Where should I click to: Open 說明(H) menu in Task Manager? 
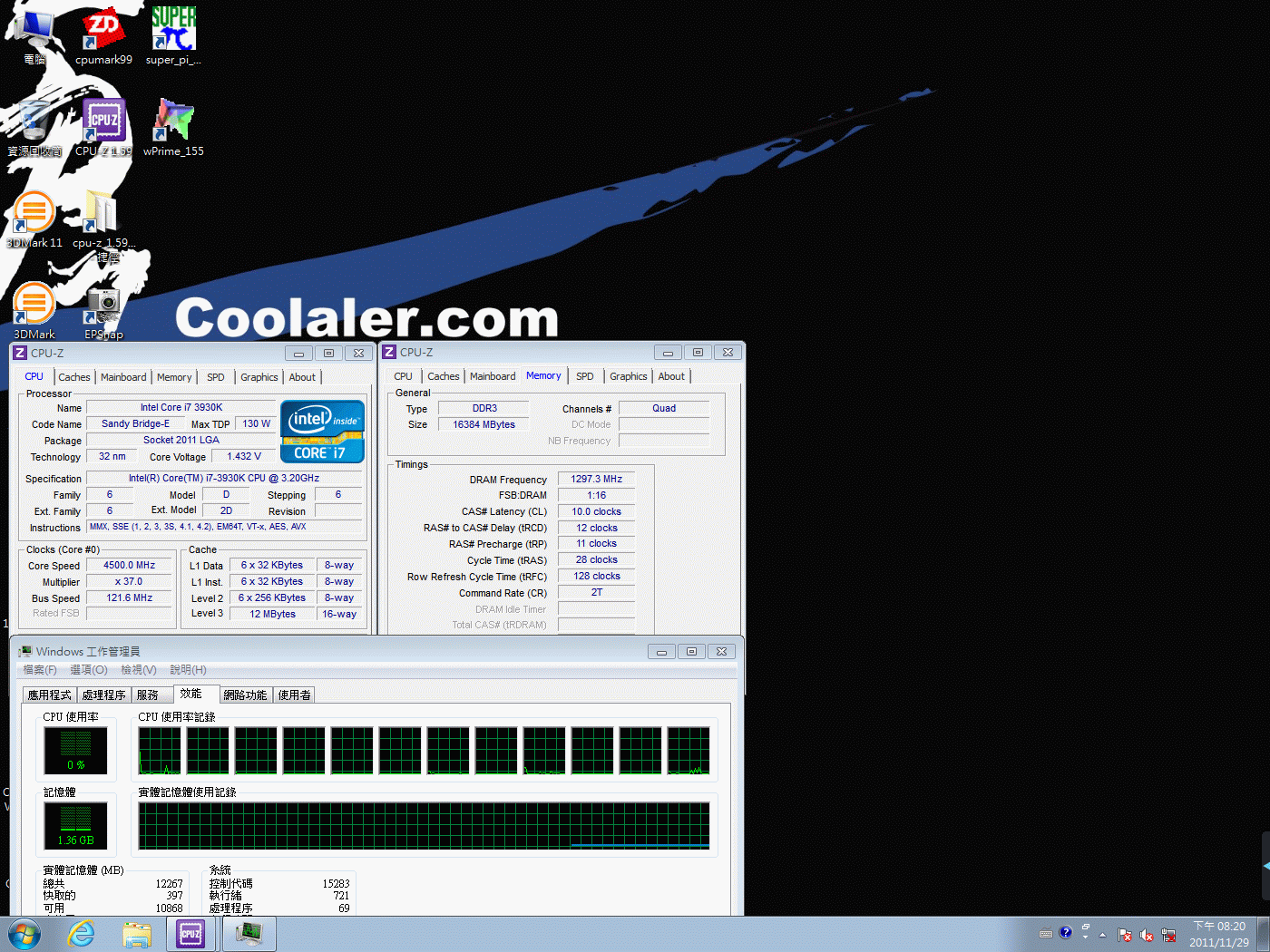(189, 670)
